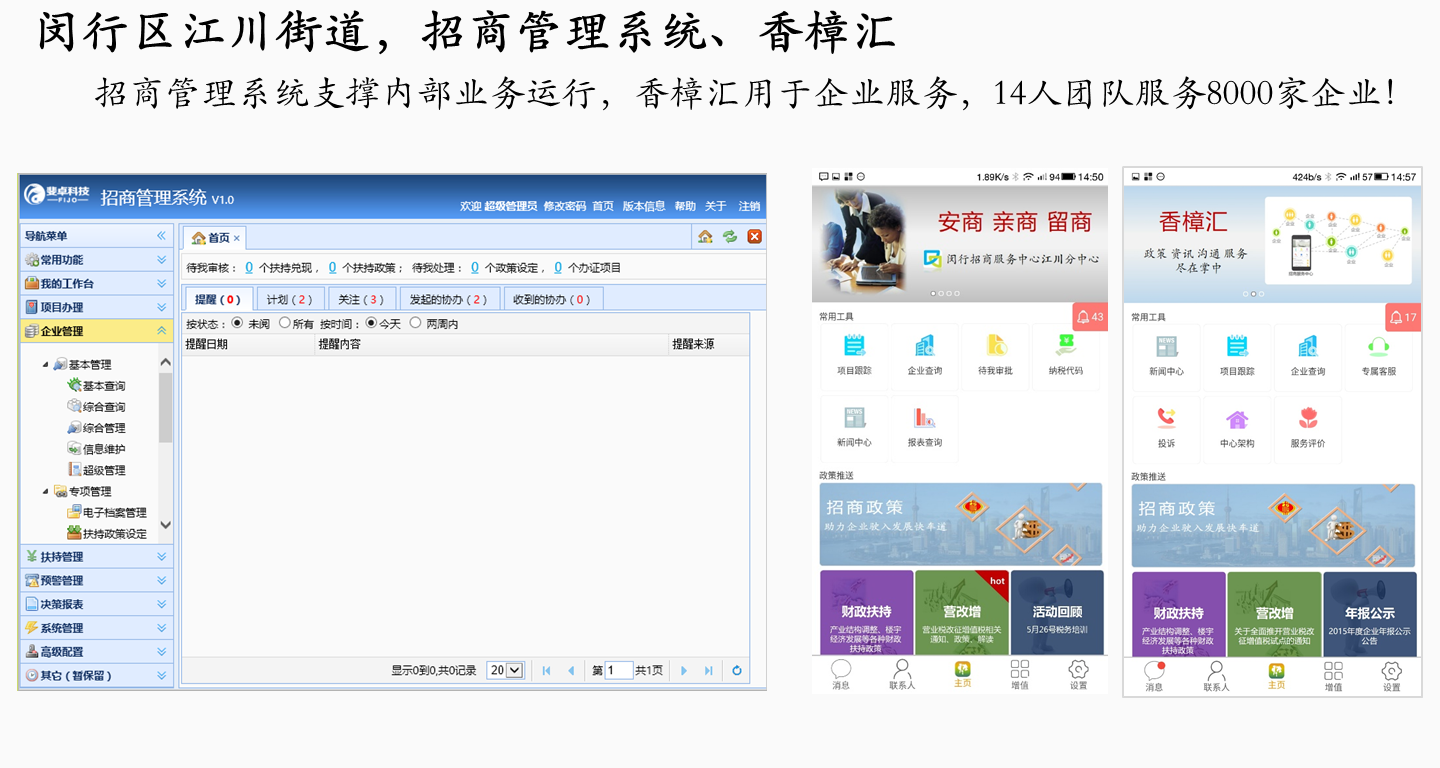Open the 纳税代码 tool icon
Image resolution: width=1440 pixels, height=768 pixels.
pyautogui.click(x=1066, y=347)
